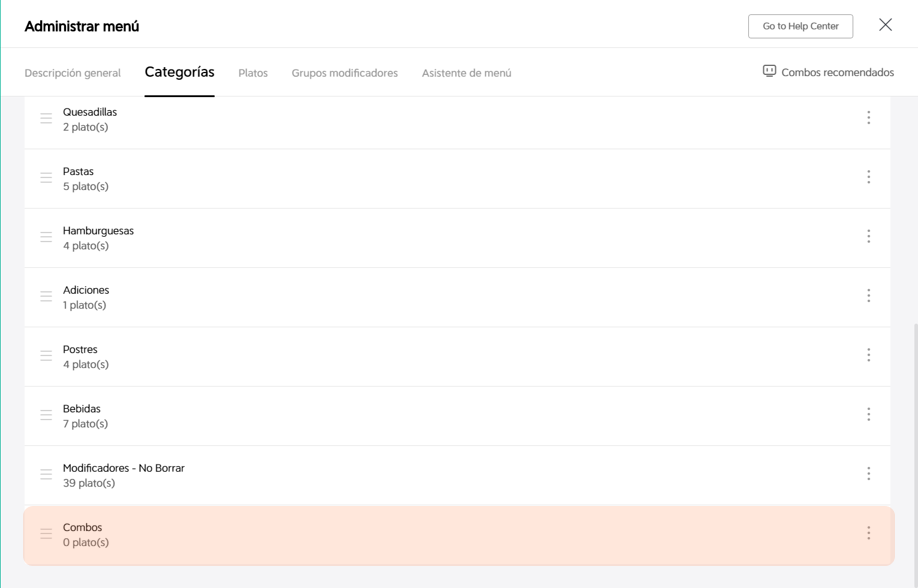Click the drag handle beside Postres

[46, 355]
